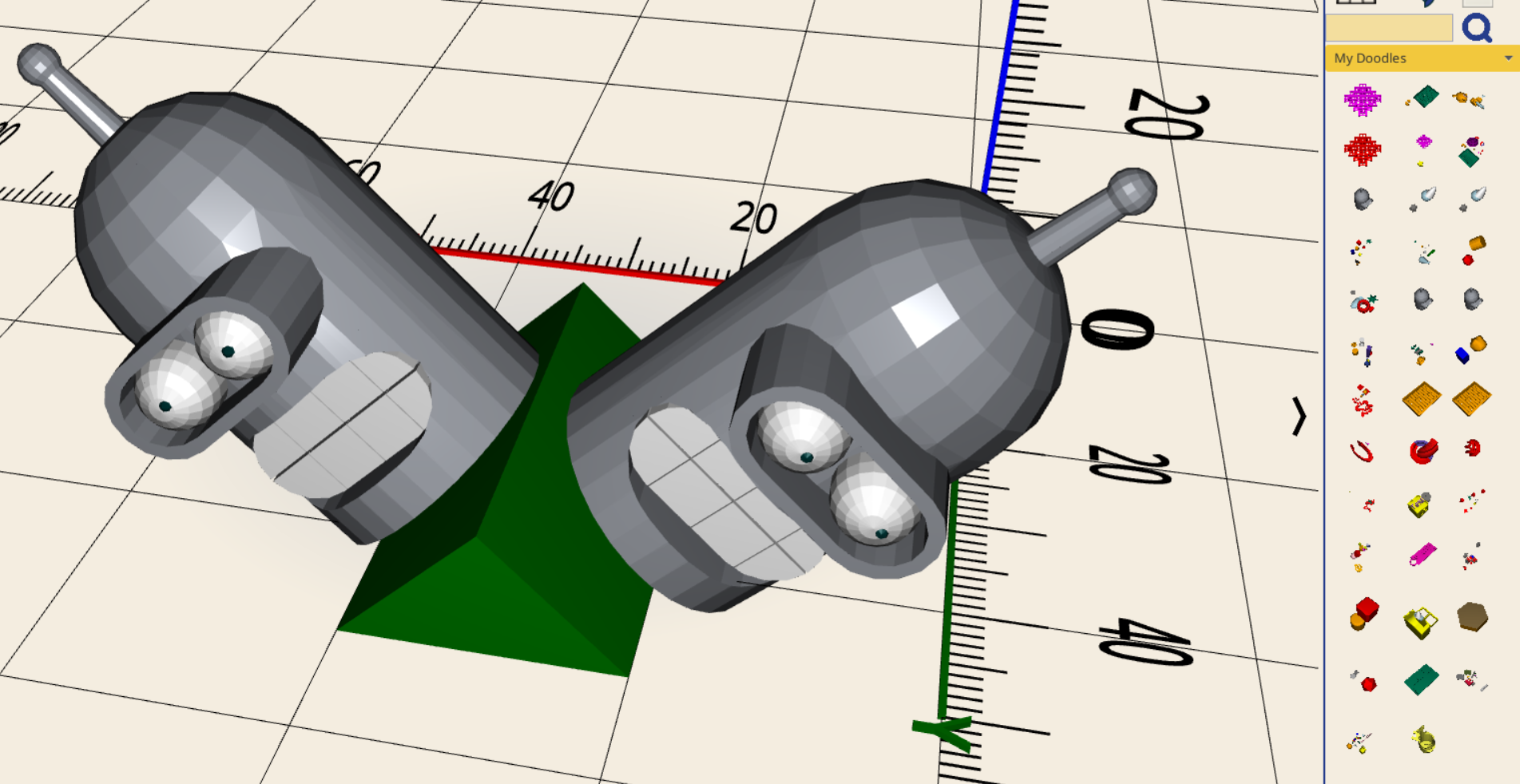Open the yellow box with white cone doodle
This screenshot has height=784, width=1520.
coord(1421,622)
